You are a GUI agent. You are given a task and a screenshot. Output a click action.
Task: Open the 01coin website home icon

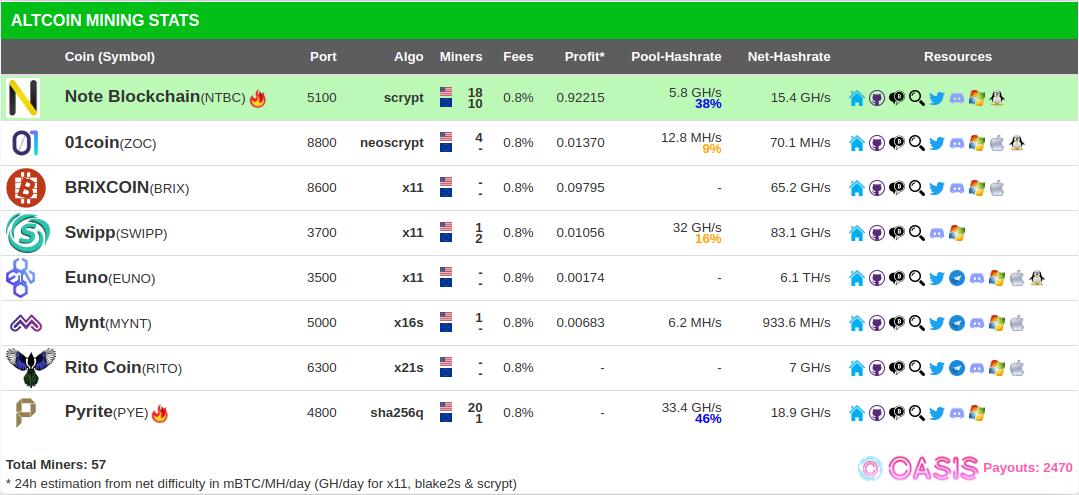click(857, 143)
